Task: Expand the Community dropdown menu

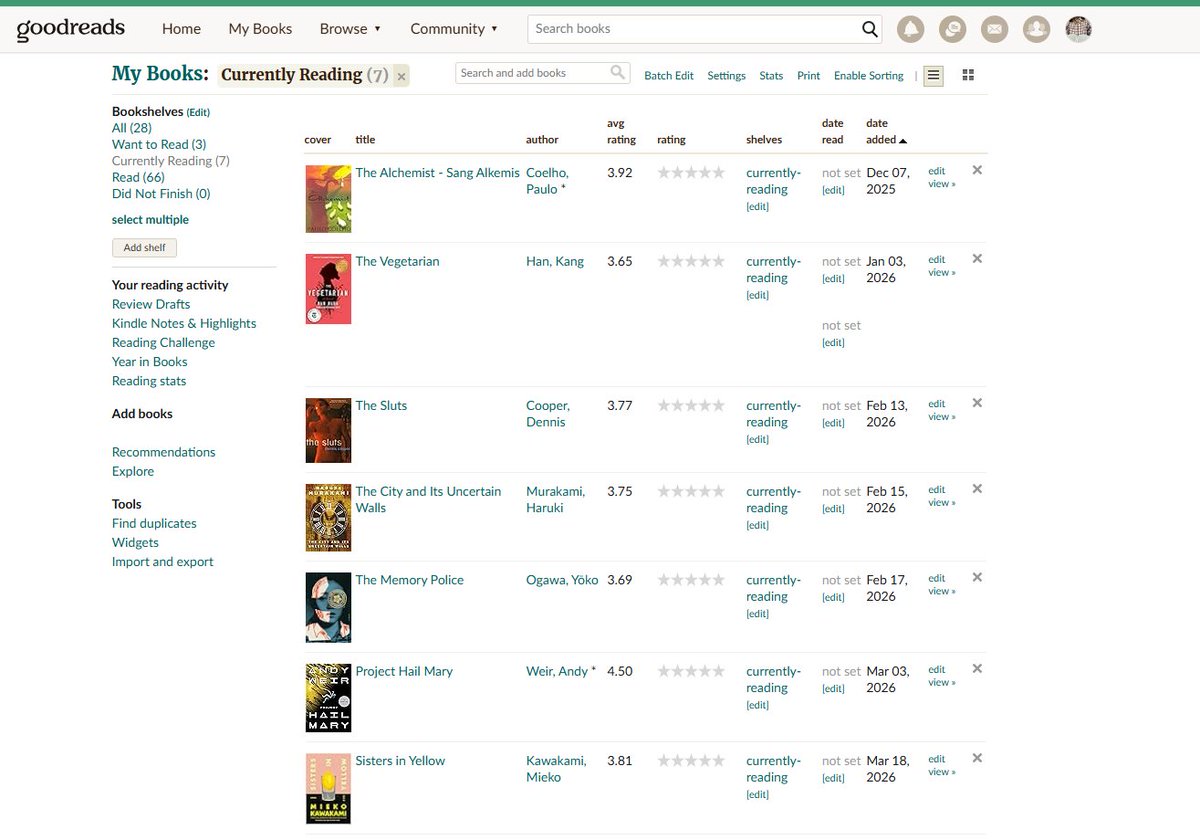Action: (x=454, y=29)
